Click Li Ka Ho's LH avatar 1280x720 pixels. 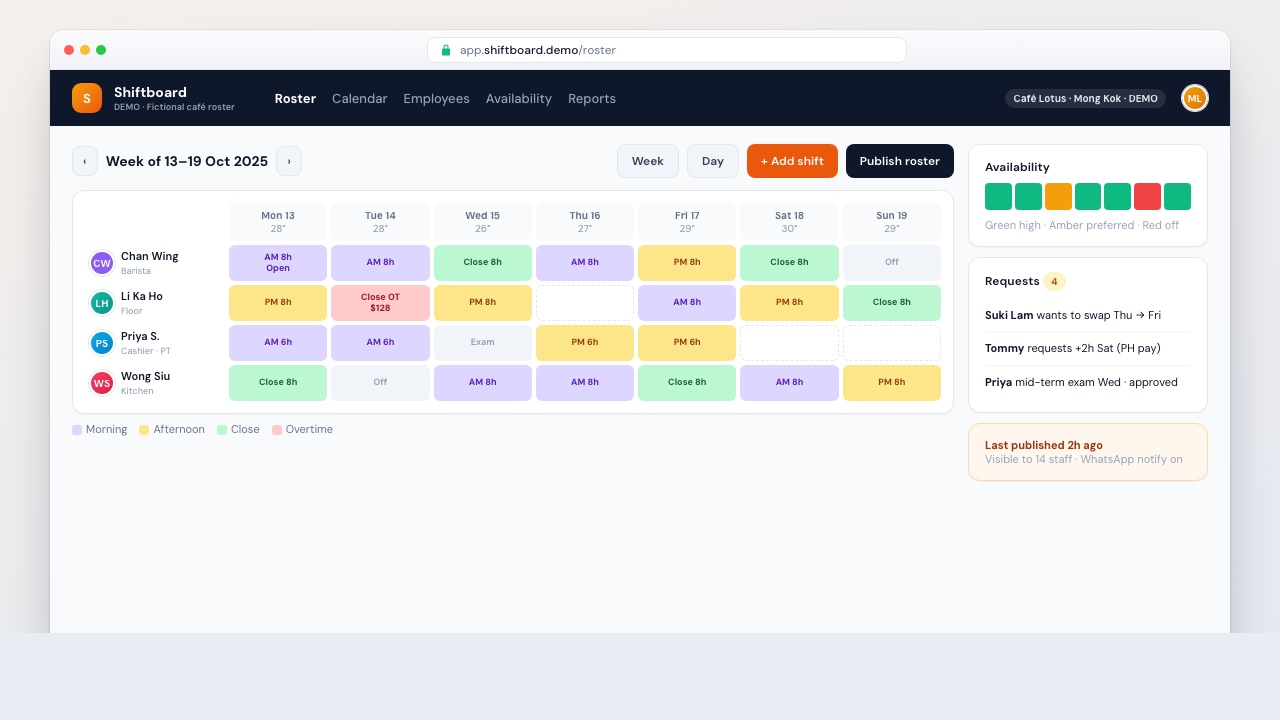102,303
